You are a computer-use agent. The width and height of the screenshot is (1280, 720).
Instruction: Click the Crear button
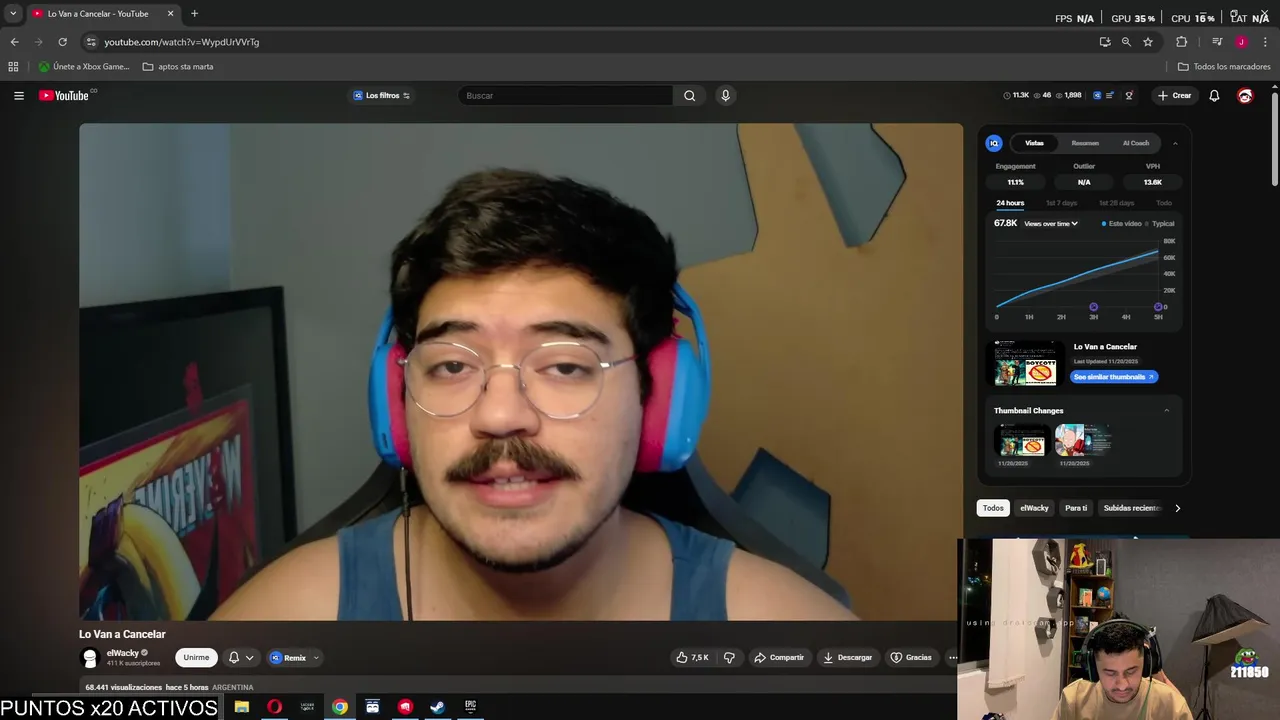click(x=1174, y=95)
